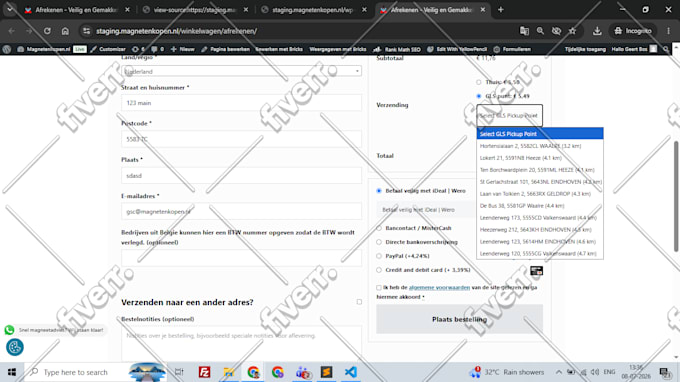The width and height of the screenshot is (680, 382).
Task: Choose Betaal veilig met iDeal | Wero
Action: [x=379, y=191]
